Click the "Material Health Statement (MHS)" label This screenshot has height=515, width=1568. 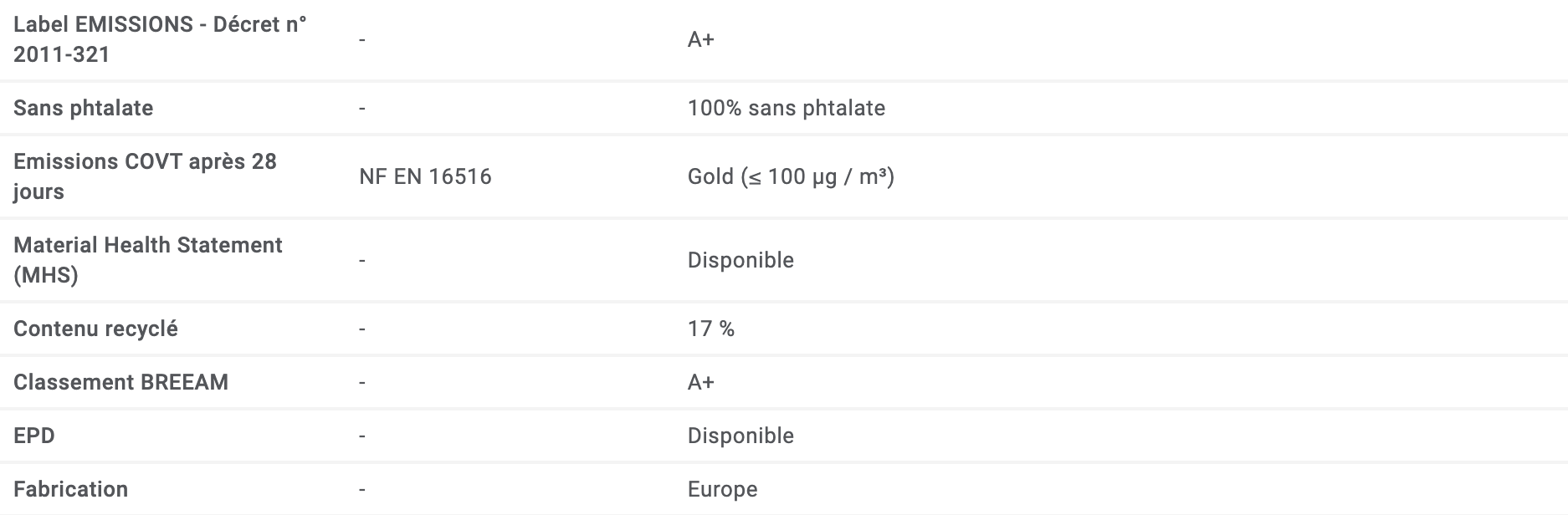pyautogui.click(x=148, y=260)
